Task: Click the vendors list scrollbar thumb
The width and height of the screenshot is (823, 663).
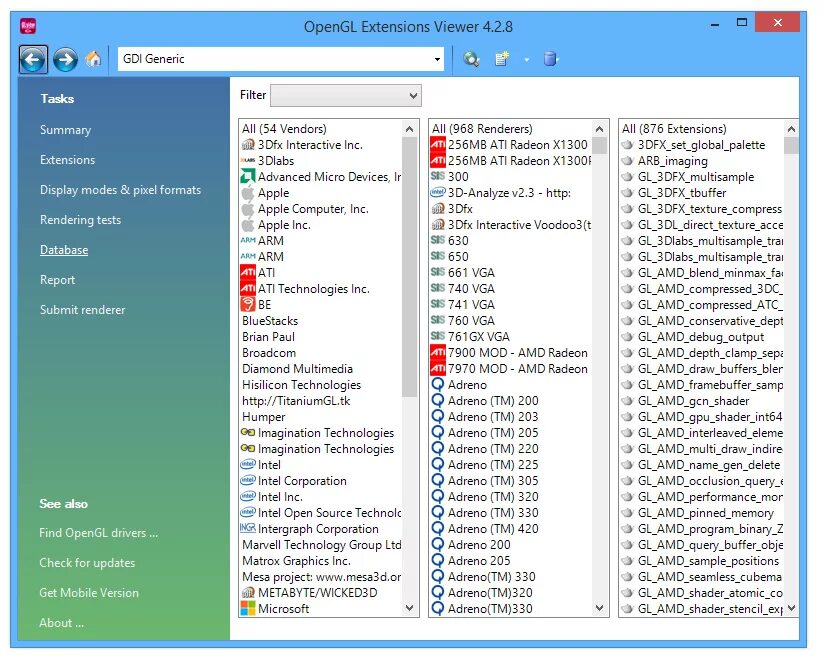Action: coord(409,267)
